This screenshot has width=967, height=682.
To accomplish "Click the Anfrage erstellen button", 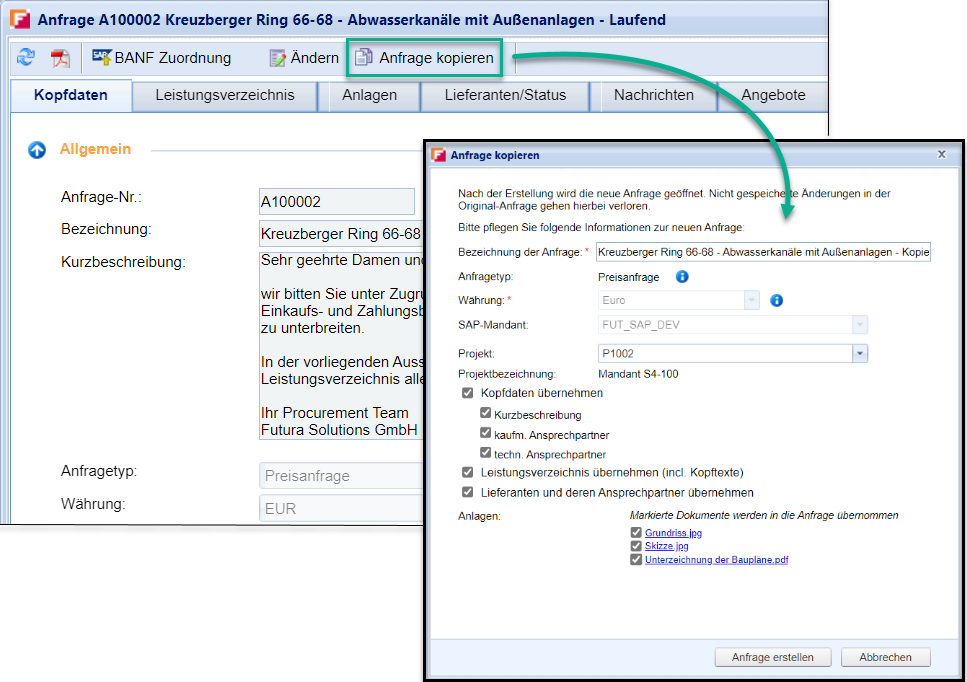I will point(772,657).
